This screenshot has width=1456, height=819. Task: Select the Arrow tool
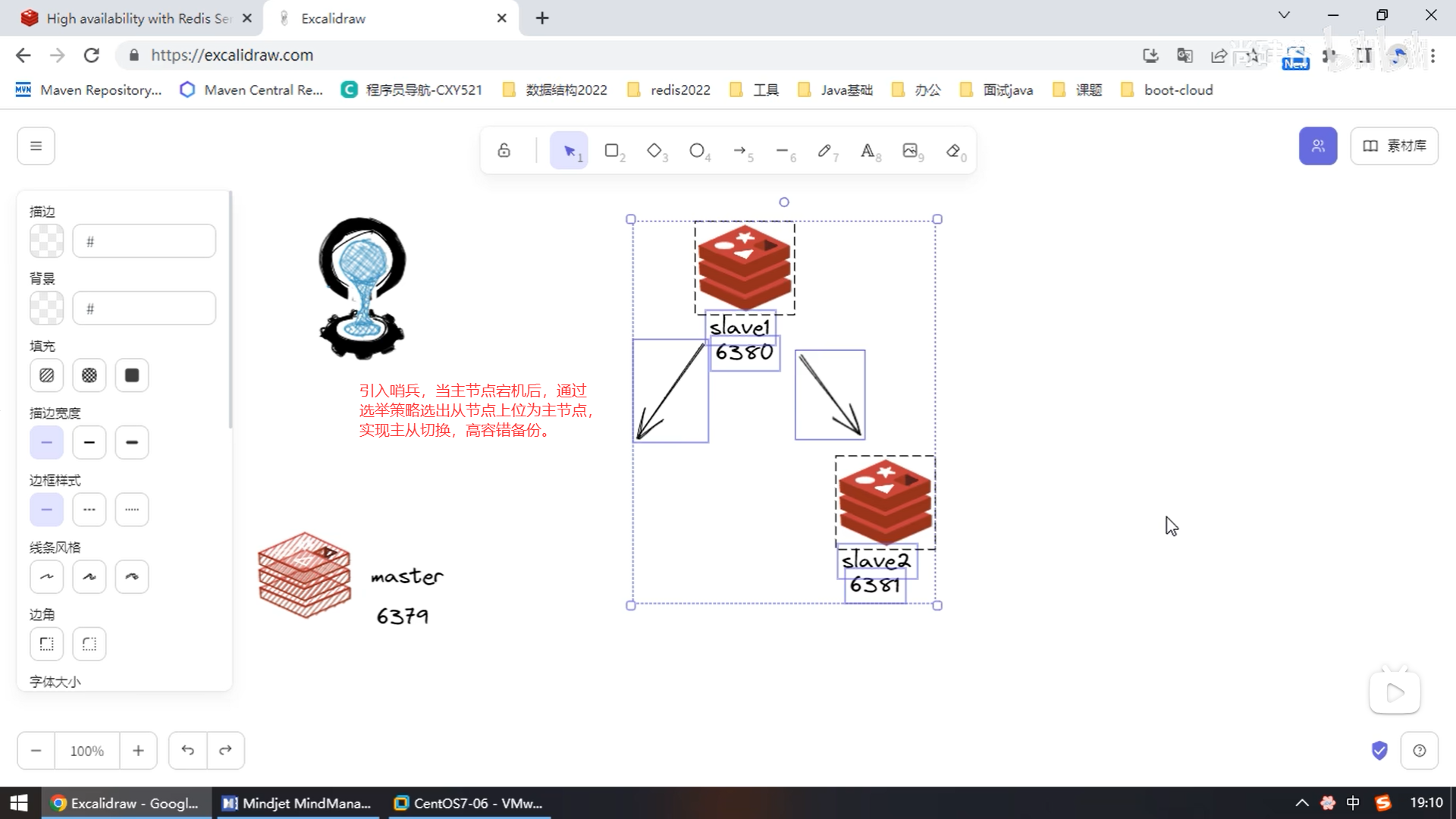pos(740,151)
